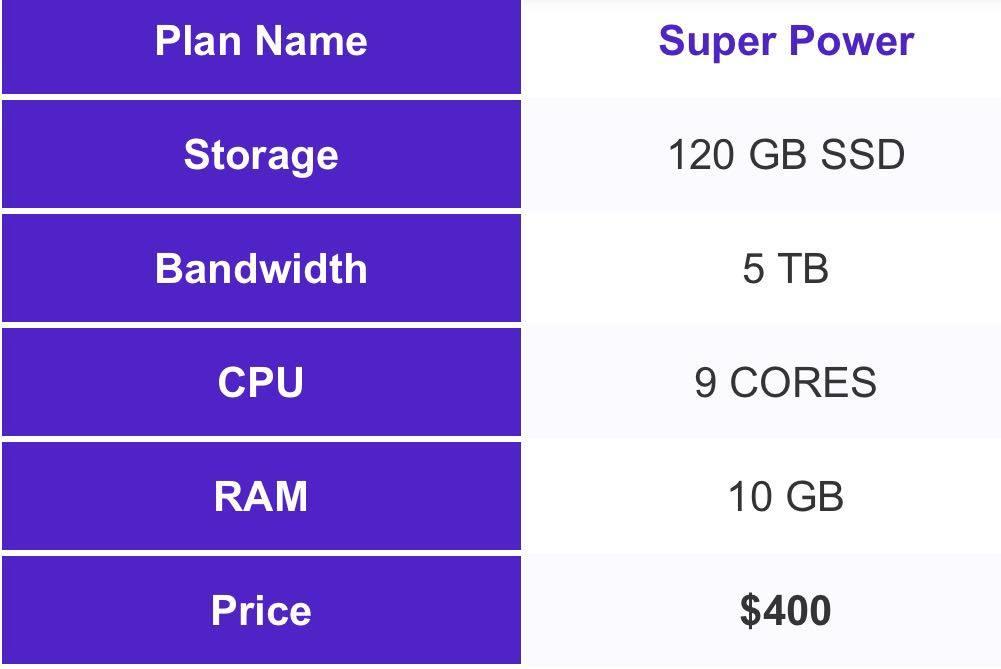Click the Storage row label
The width and height of the screenshot is (1001, 669).
coord(261,154)
